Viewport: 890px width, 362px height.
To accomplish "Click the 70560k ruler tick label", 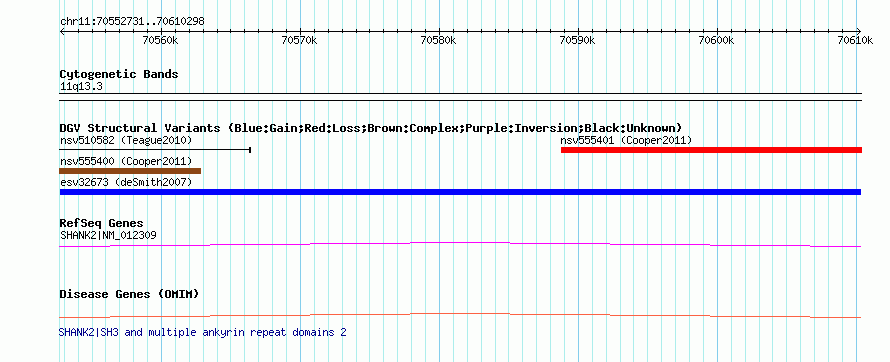I will (x=160, y=40).
